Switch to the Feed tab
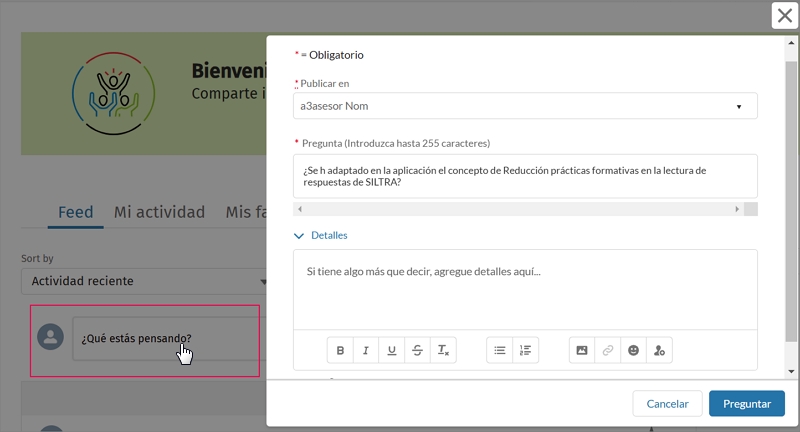800x432 pixels. pyautogui.click(x=76, y=212)
